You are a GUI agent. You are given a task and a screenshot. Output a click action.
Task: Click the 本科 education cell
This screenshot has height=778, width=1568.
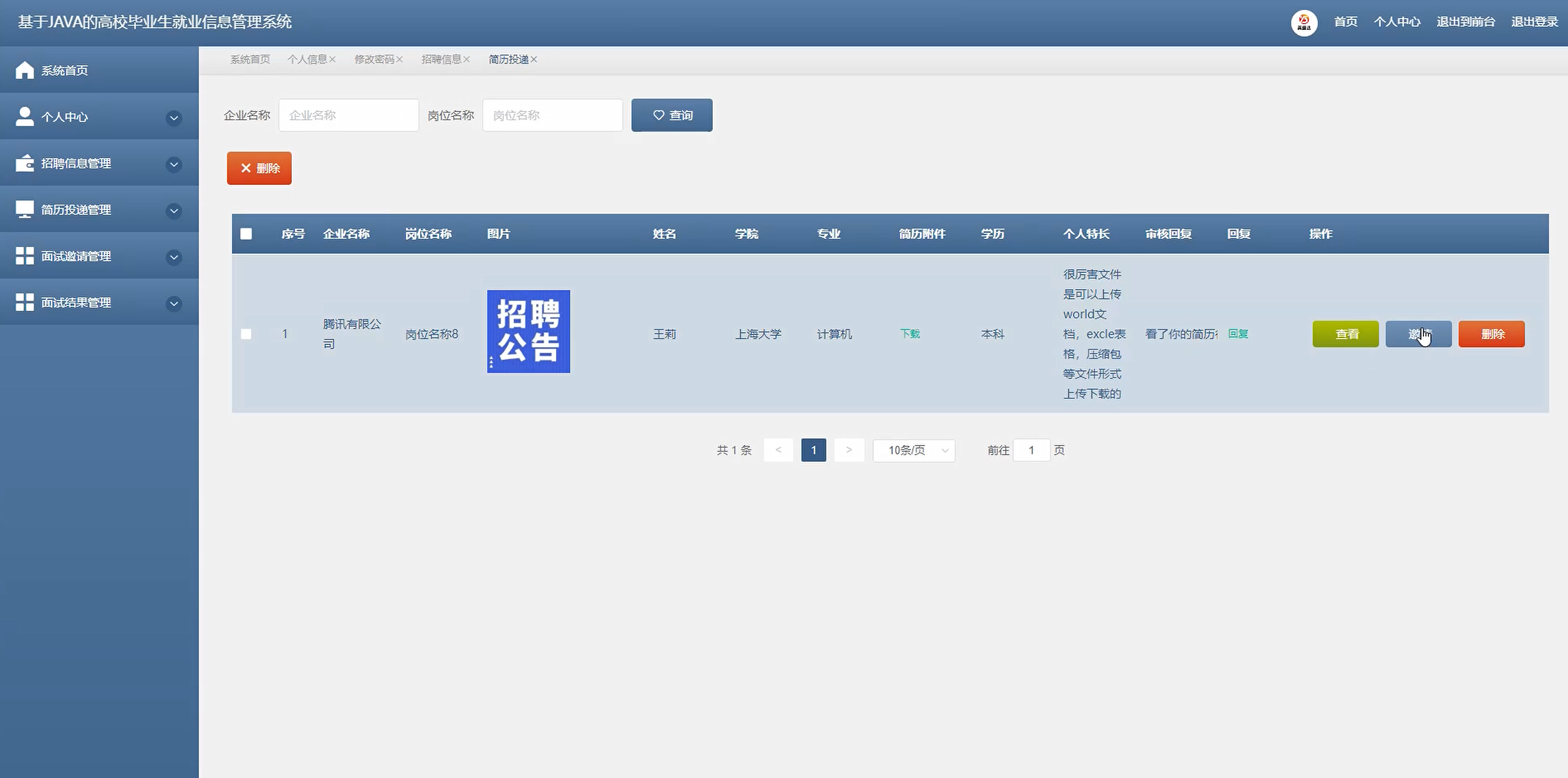992,334
